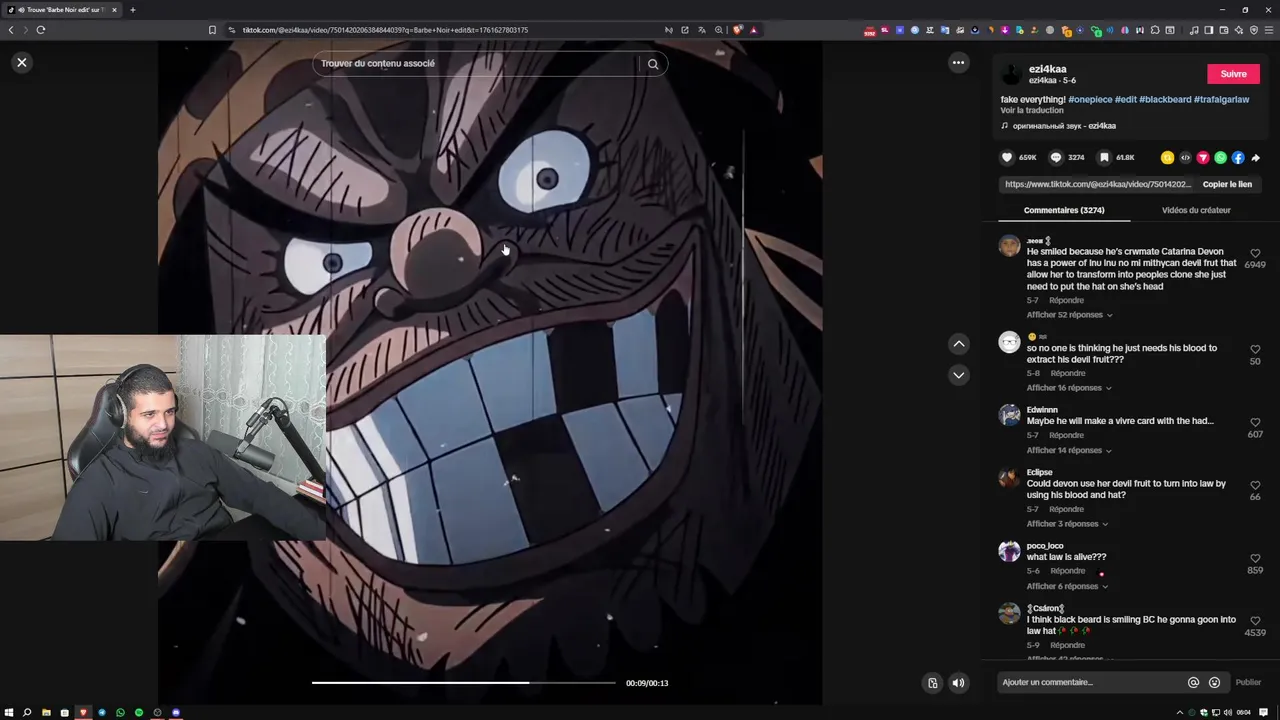The image size is (1280, 720).
Task: Expand 'Afficher 6 réponses'
Action: (x=1067, y=586)
